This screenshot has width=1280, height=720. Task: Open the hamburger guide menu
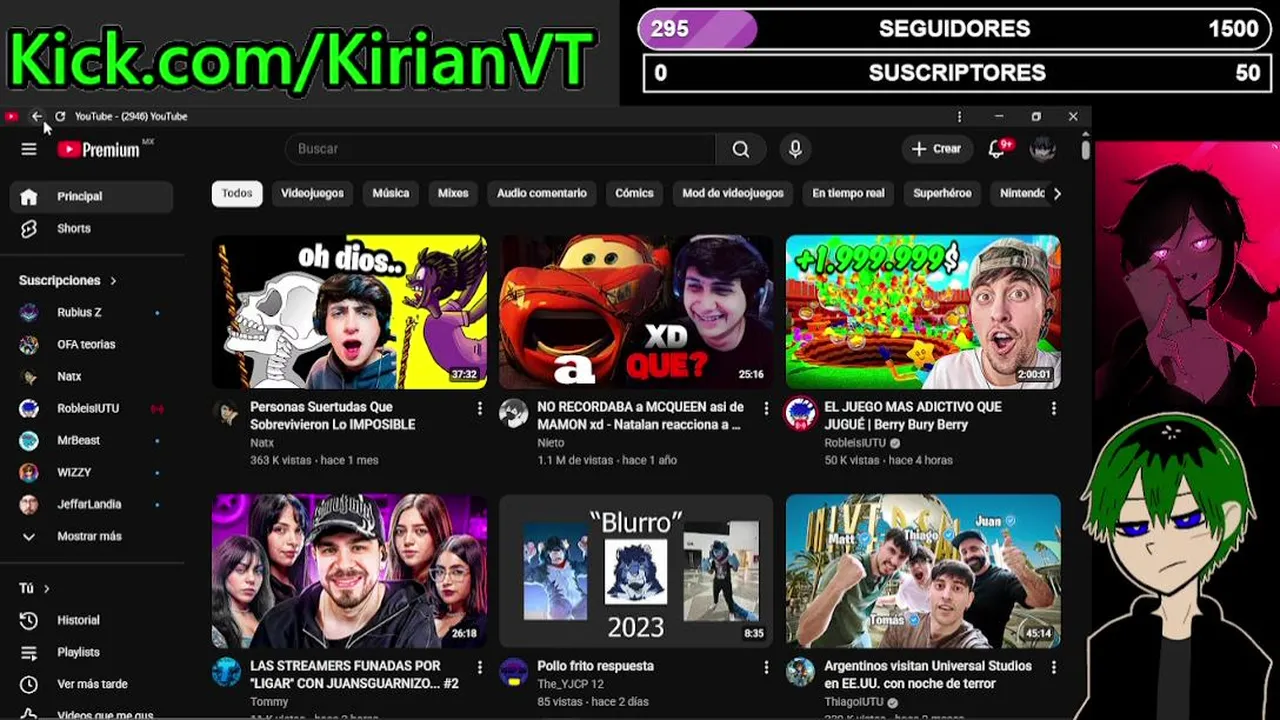(29, 149)
